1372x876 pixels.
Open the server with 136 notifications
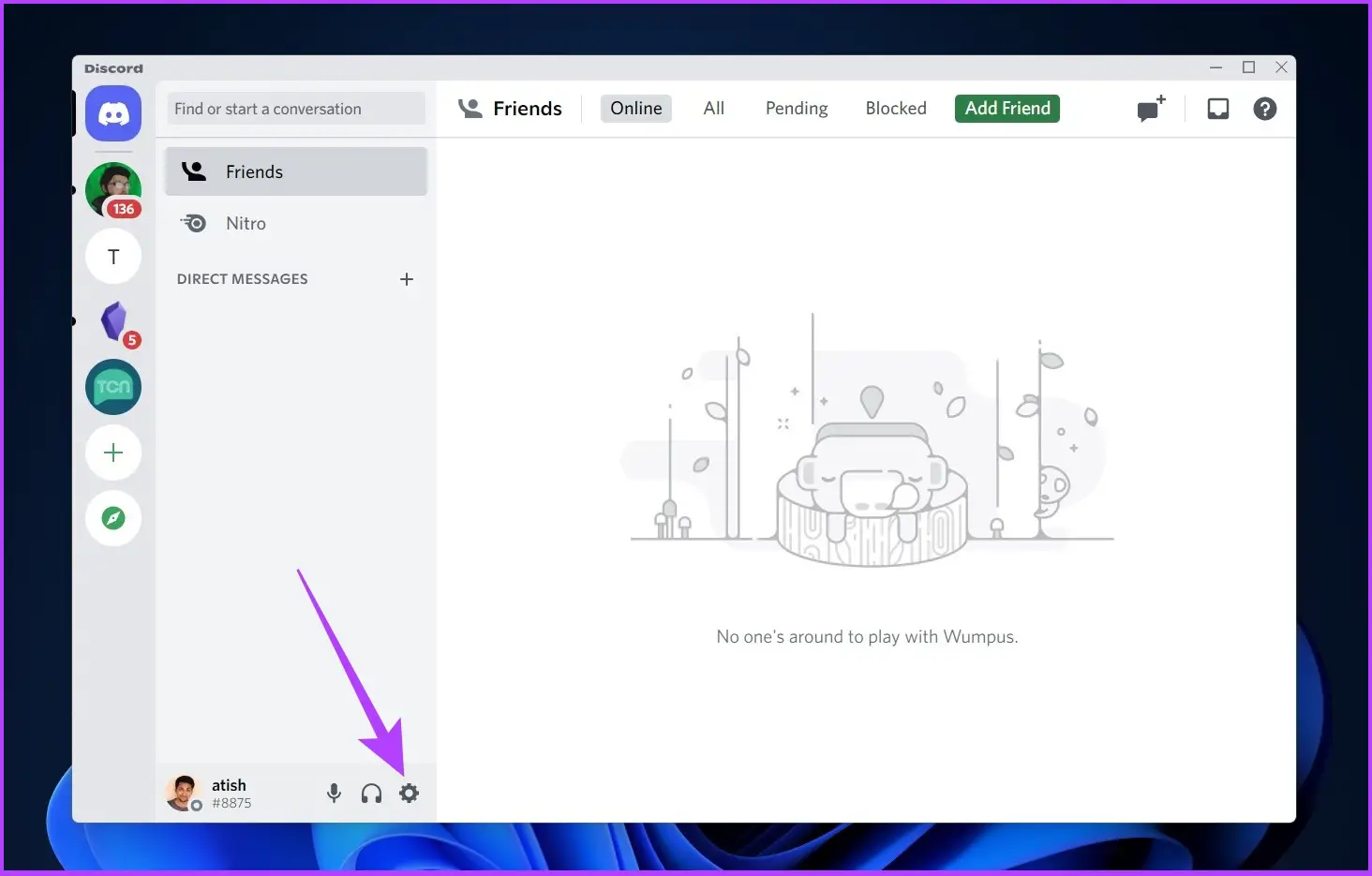(113, 190)
